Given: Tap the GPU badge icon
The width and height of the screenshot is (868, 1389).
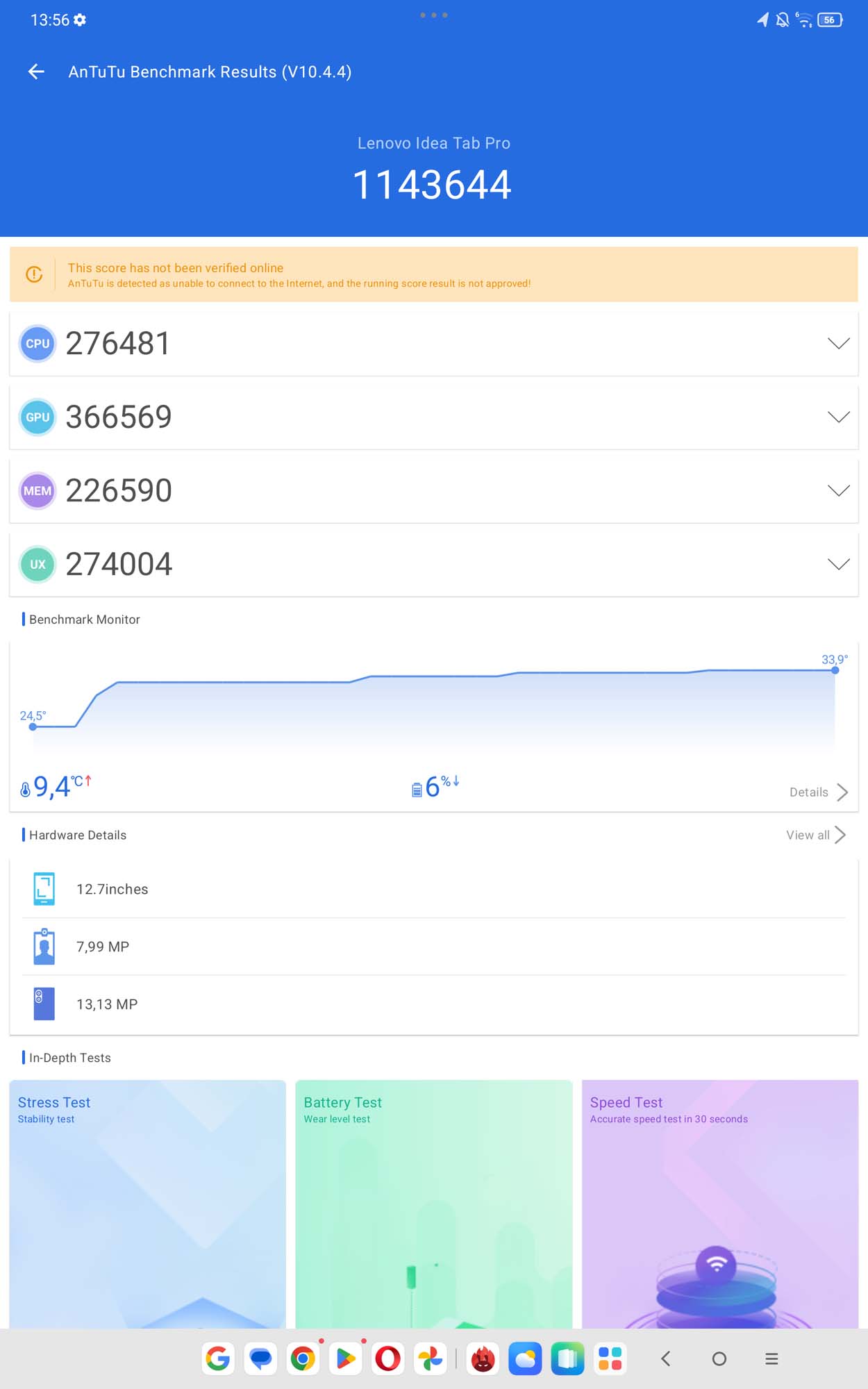Looking at the screenshot, I should coord(37,417).
